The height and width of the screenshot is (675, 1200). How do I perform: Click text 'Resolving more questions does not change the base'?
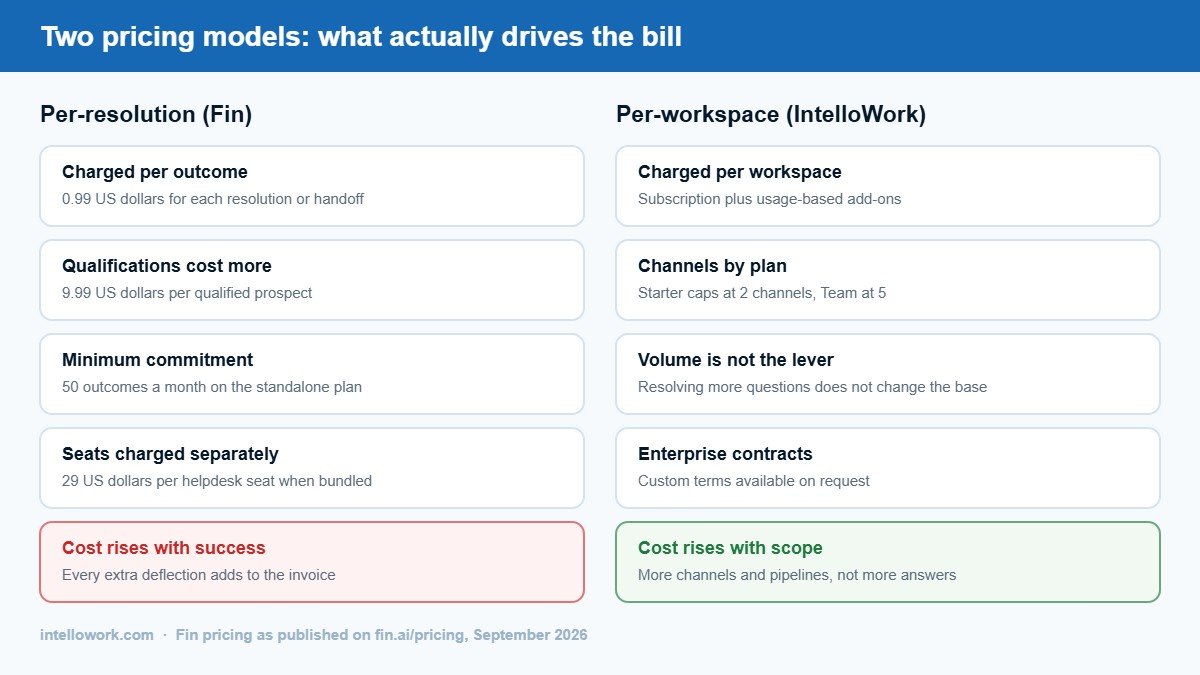coord(812,387)
